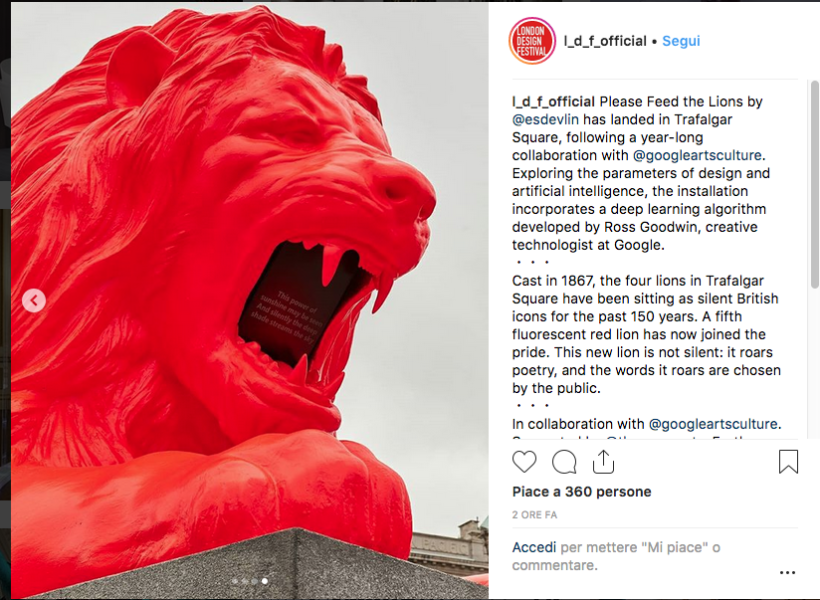
Task: Click the Accedi login link
Action: tap(534, 547)
